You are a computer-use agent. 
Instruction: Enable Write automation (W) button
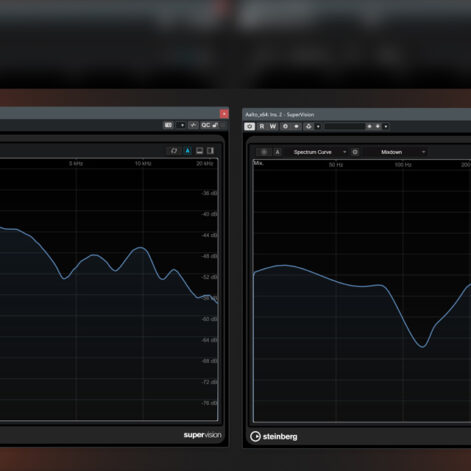click(273, 126)
